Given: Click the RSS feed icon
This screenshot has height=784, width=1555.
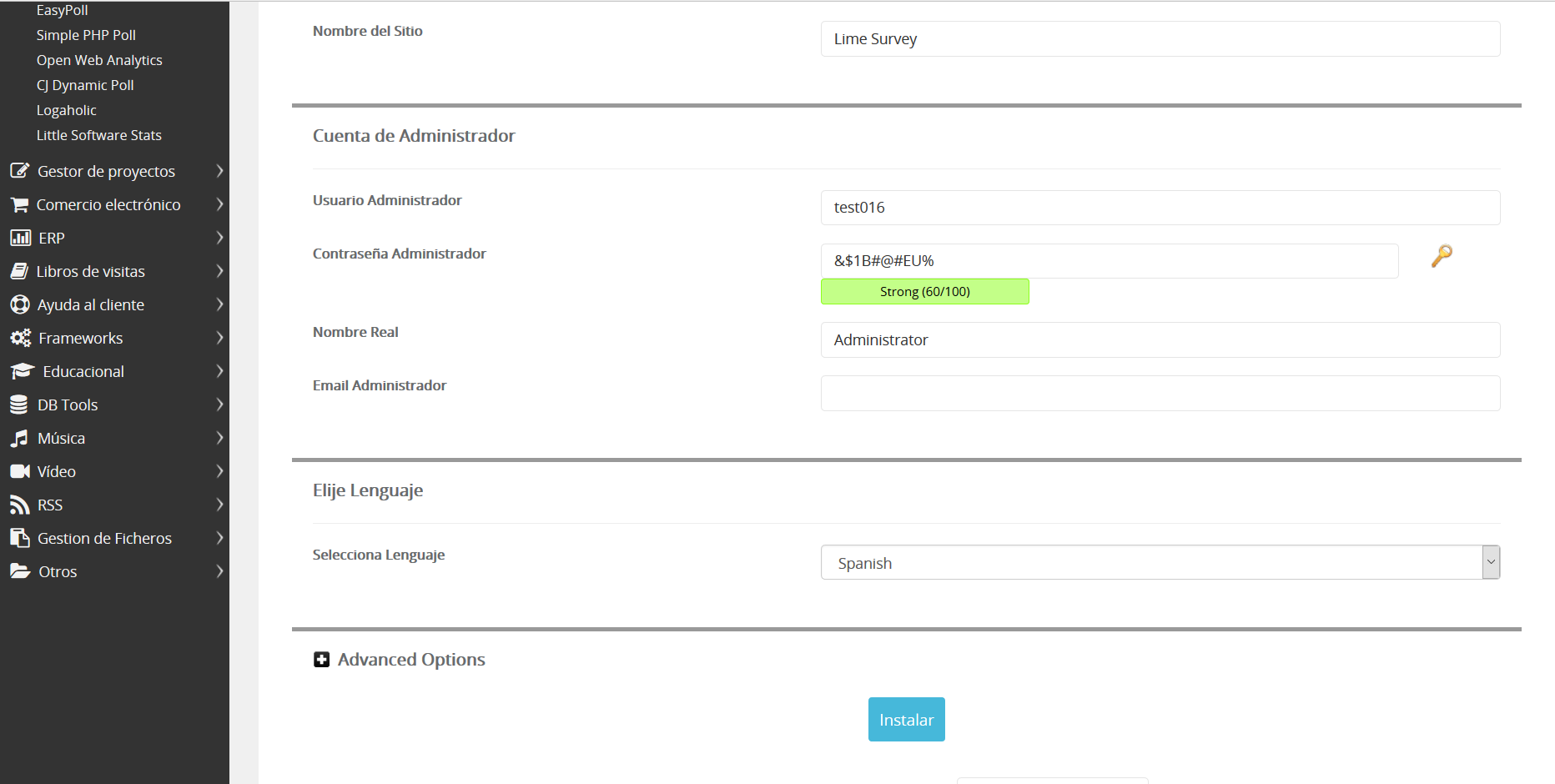Looking at the screenshot, I should click(19, 505).
